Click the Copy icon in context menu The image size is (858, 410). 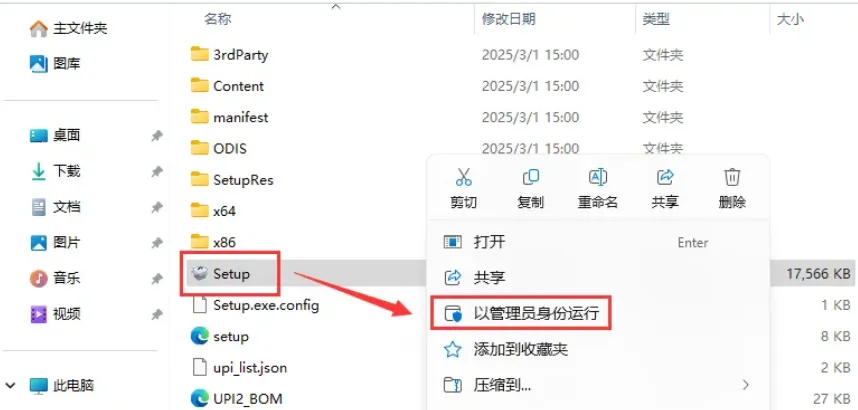(x=530, y=177)
